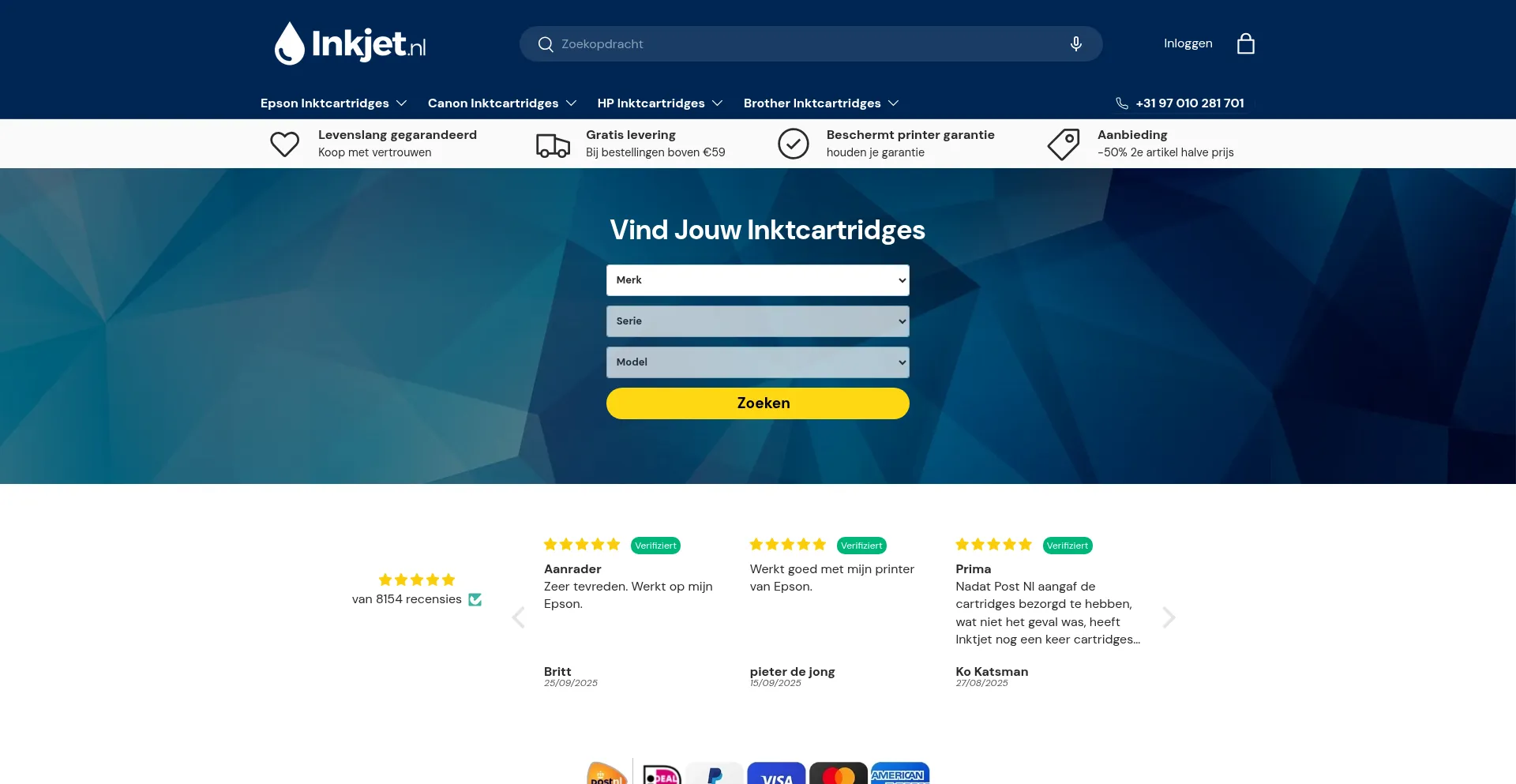
Task: Open the Merk dropdown
Action: 758,280
